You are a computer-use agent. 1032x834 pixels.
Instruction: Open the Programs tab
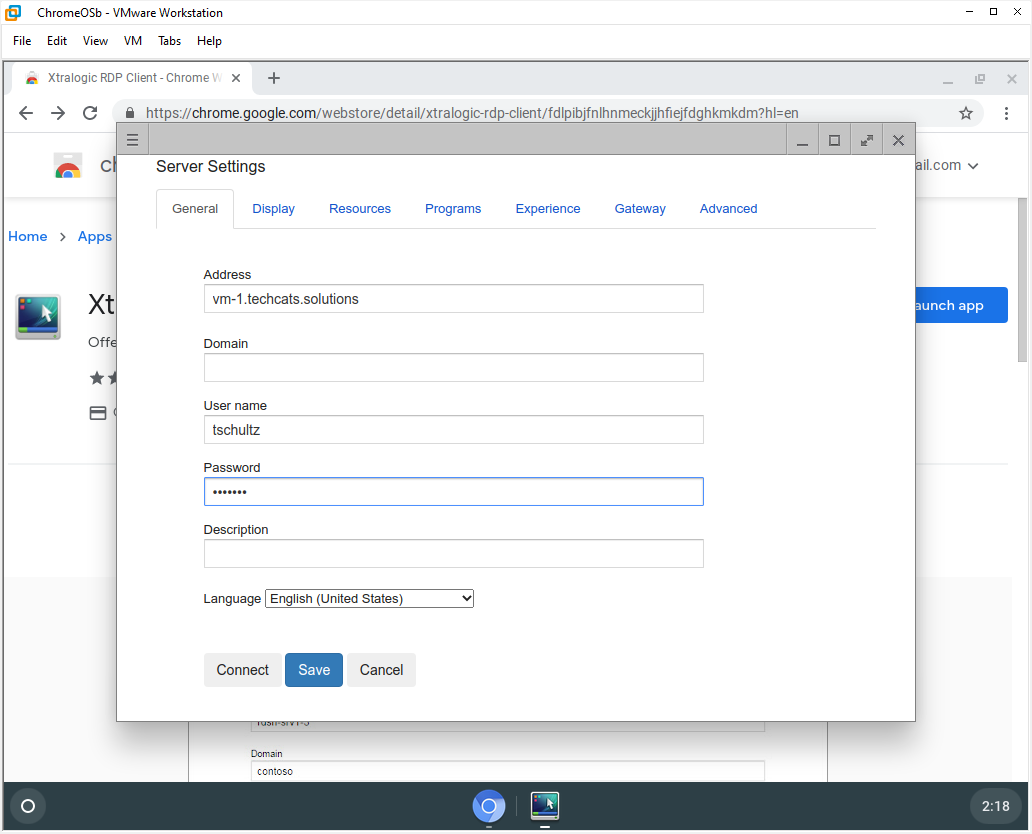point(453,209)
